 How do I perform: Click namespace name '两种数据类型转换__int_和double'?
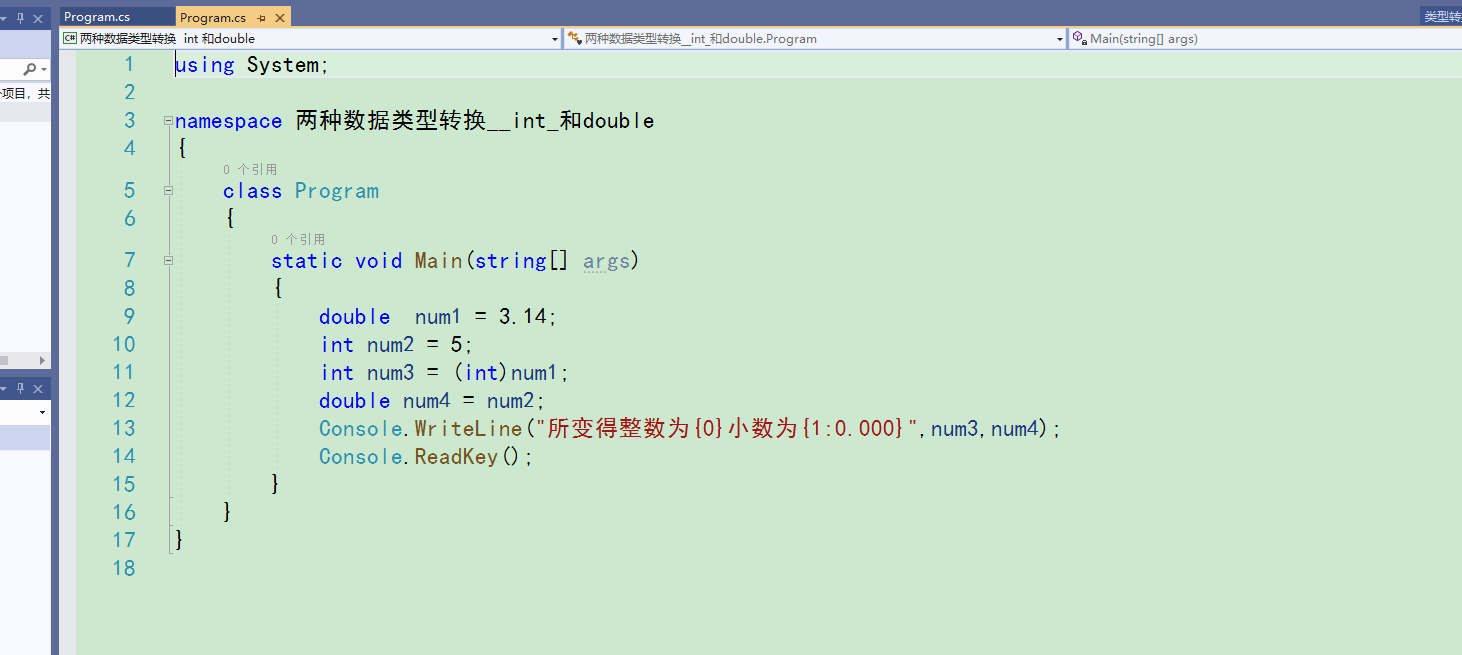475,121
